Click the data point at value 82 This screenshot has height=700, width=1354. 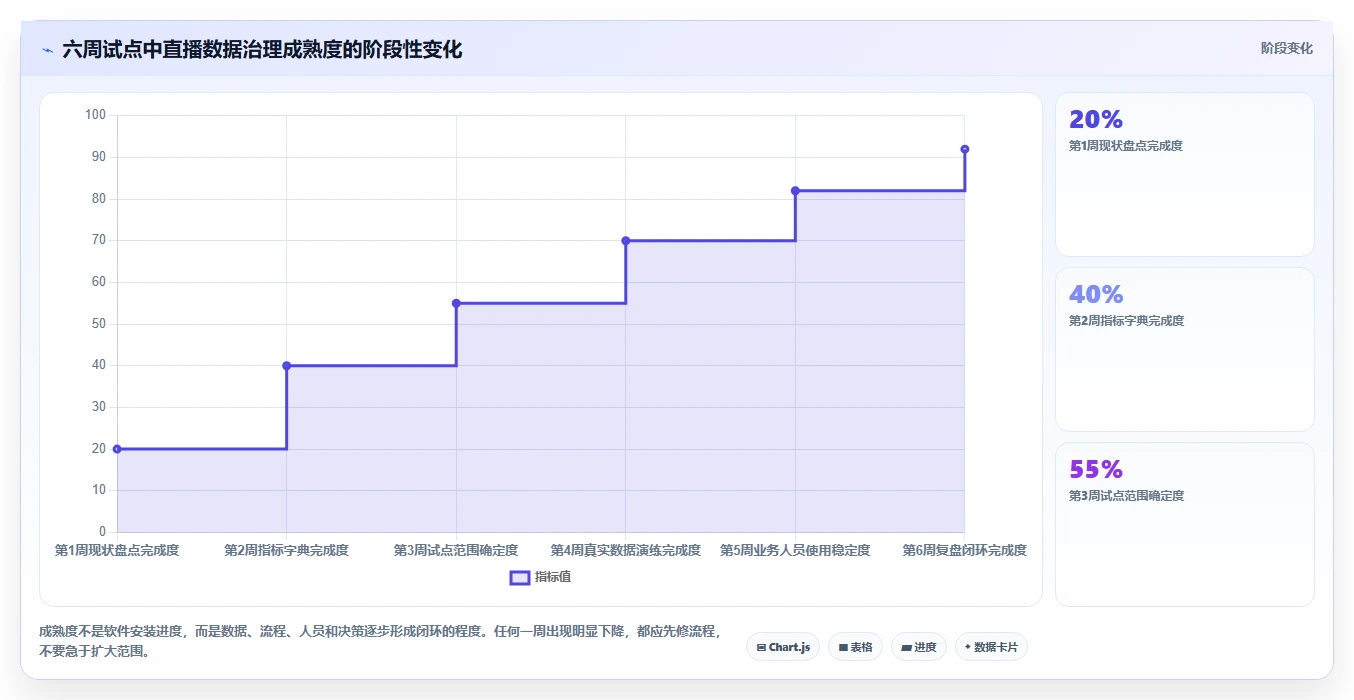click(795, 190)
